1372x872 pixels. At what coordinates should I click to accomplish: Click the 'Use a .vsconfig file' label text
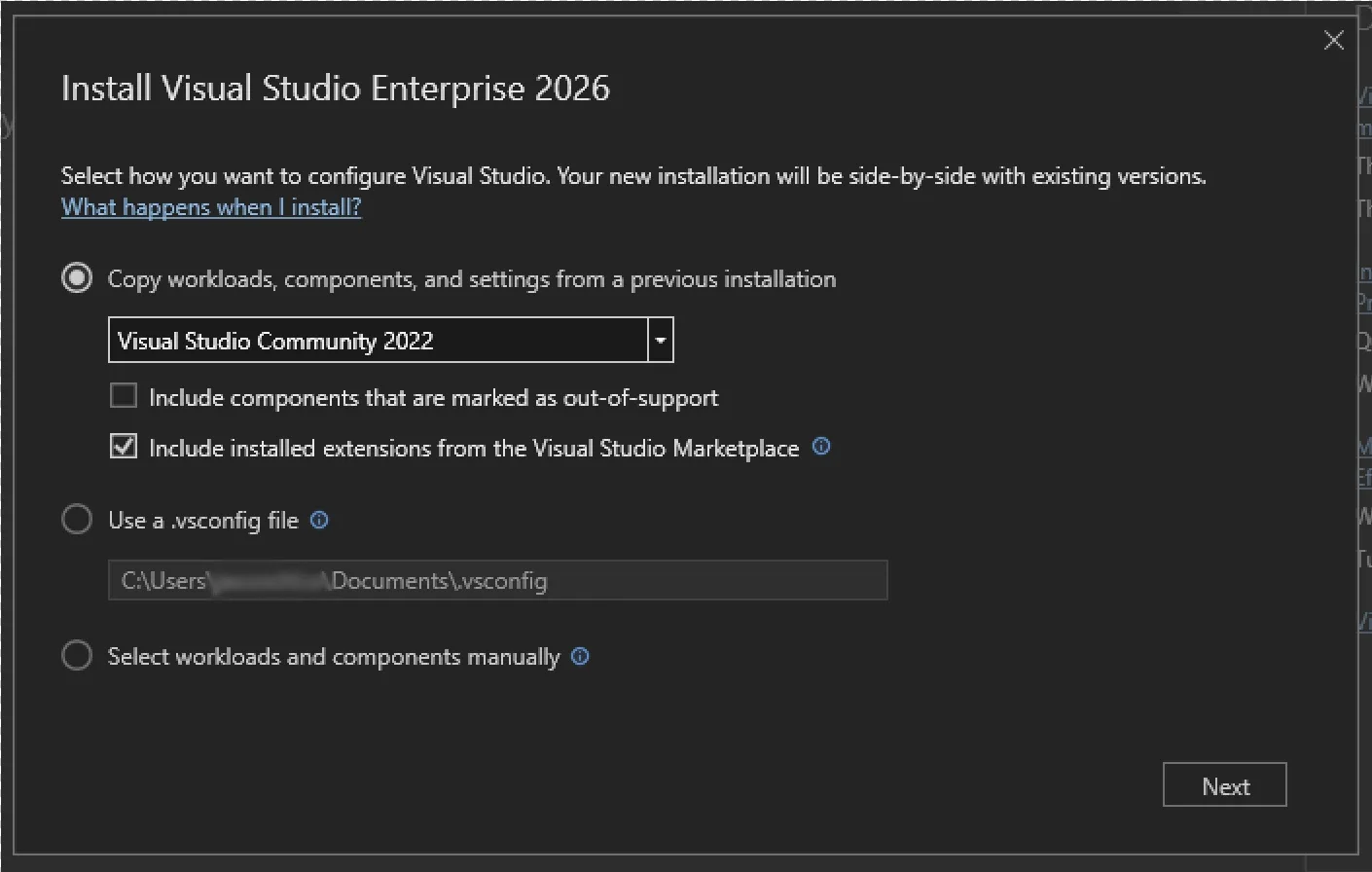pos(205,520)
